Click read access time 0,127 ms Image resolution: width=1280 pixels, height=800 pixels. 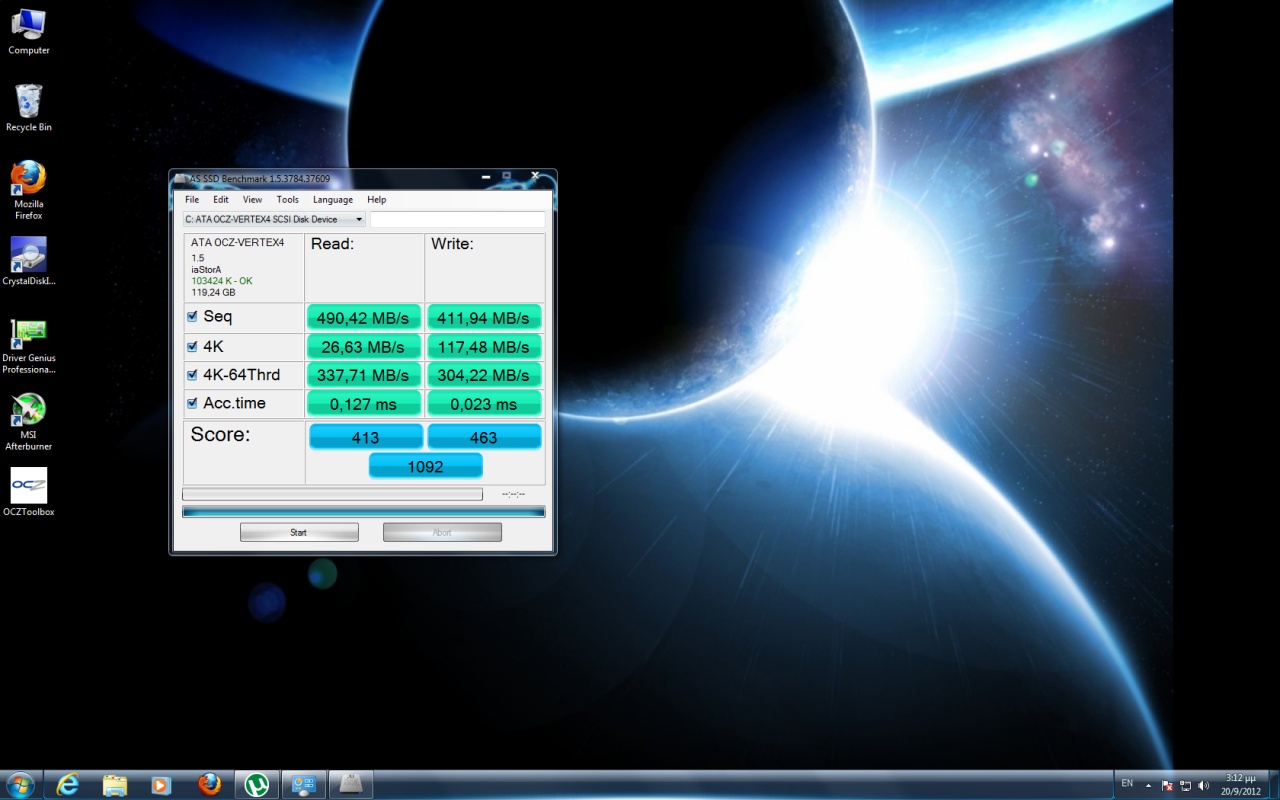tap(363, 404)
